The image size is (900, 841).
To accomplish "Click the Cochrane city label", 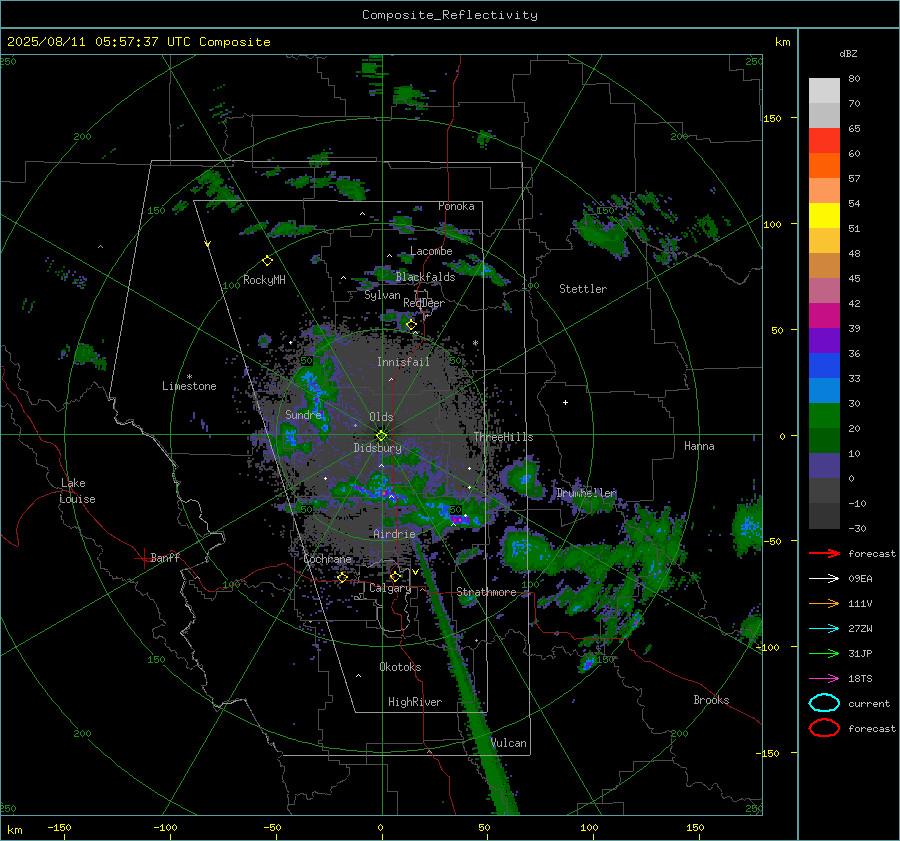I will tap(327, 559).
